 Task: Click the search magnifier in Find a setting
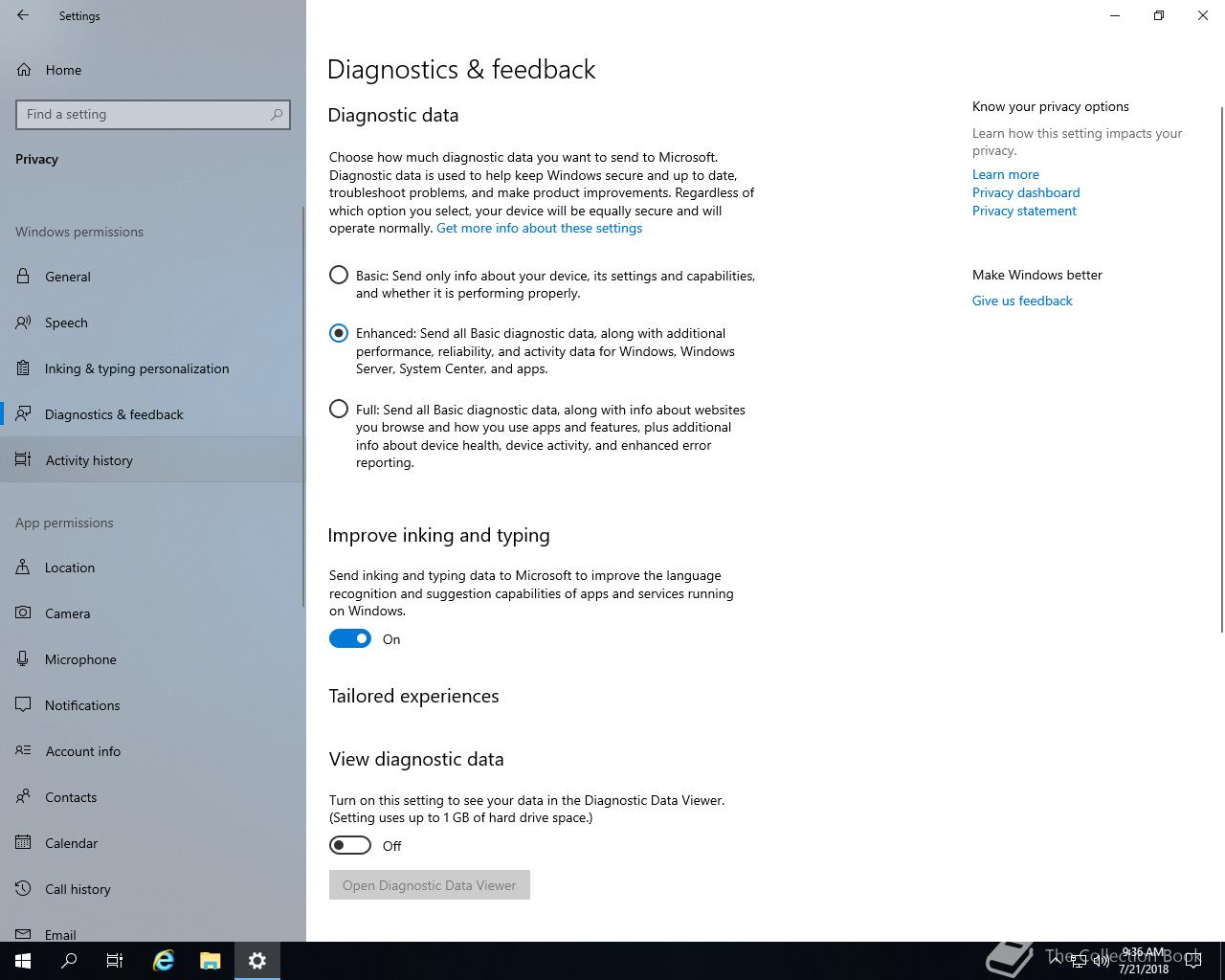pos(277,114)
